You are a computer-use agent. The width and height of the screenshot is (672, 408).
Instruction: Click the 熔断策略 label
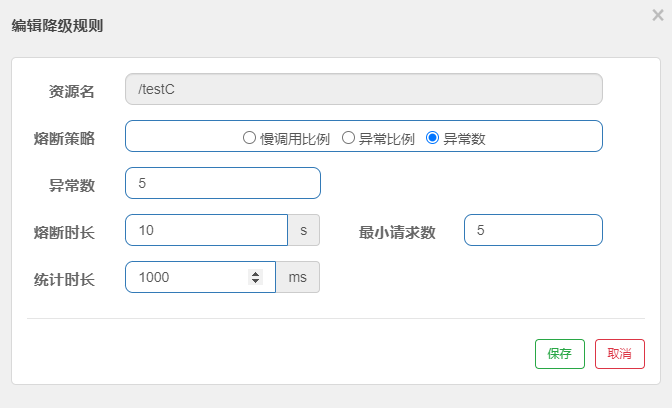[64, 138]
